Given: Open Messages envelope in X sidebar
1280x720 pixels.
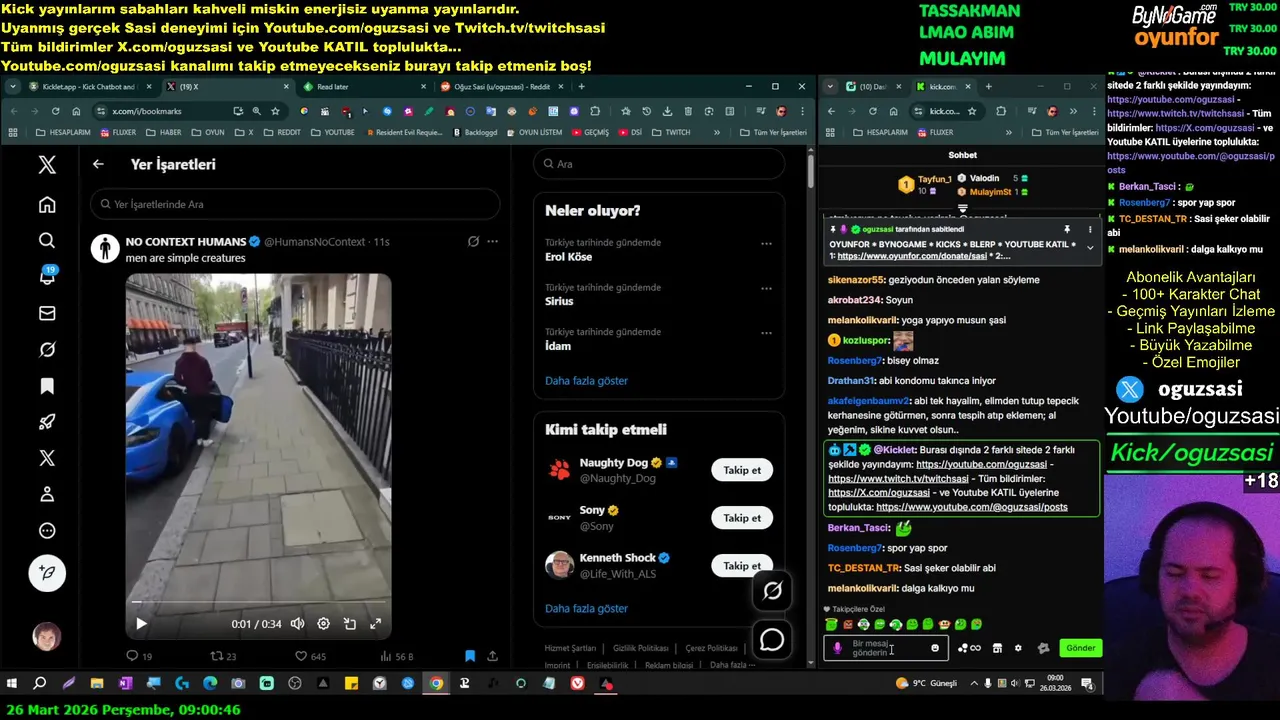Looking at the screenshot, I should [x=47, y=313].
